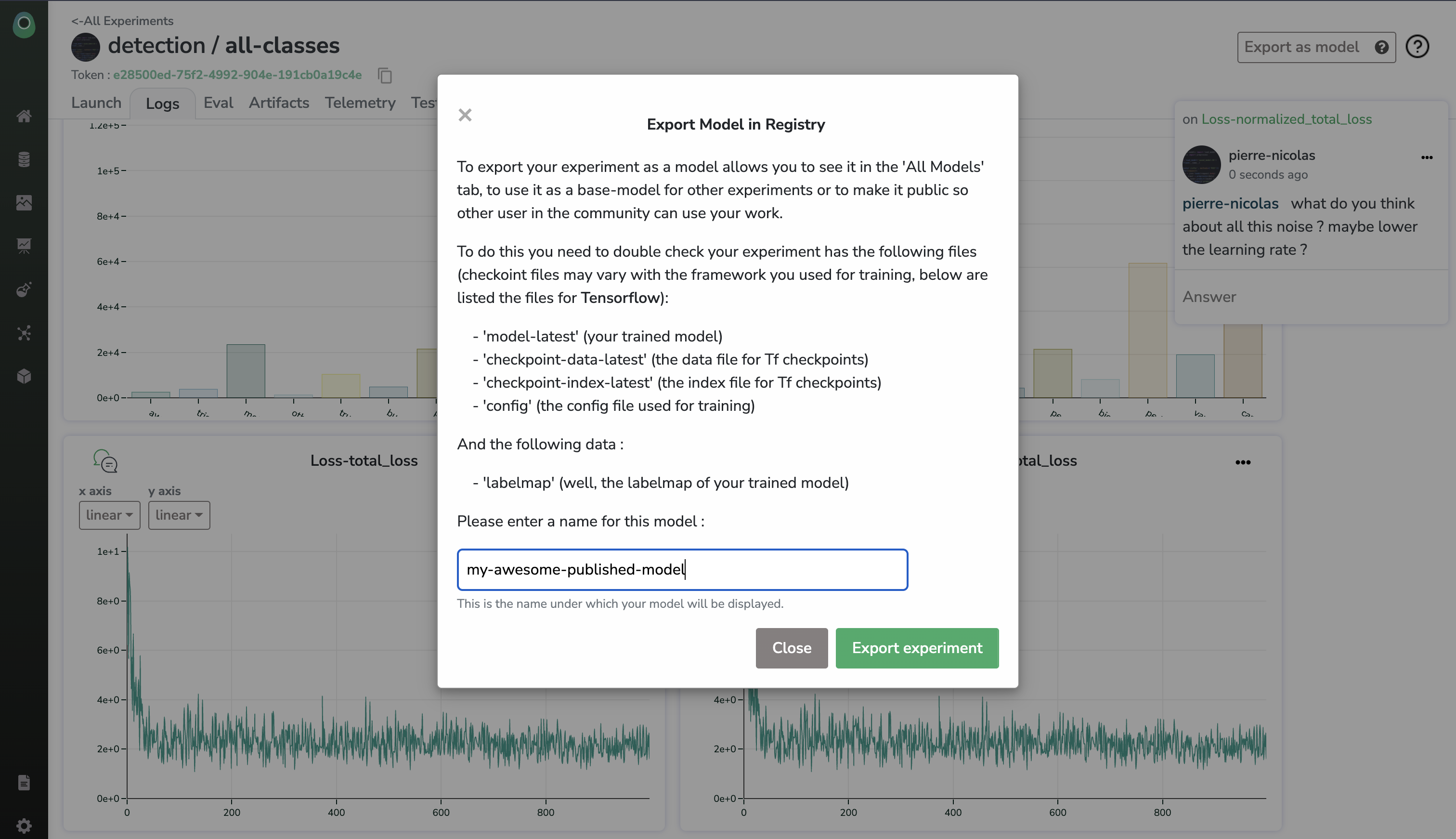Copy the experiment token to clipboard
Viewport: 1456px width, 839px height.
[x=385, y=76]
